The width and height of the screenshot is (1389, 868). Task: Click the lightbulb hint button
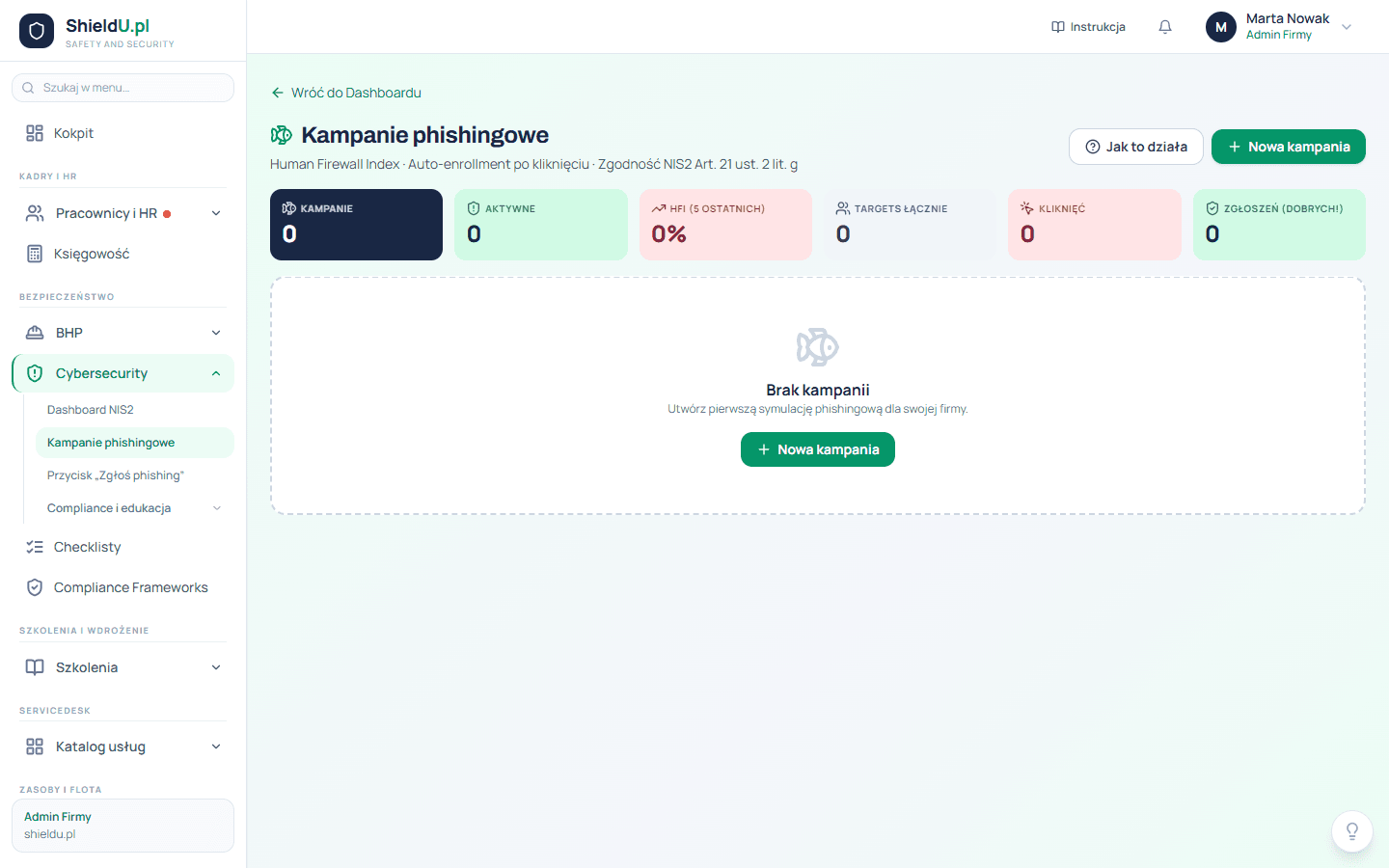pos(1352,831)
